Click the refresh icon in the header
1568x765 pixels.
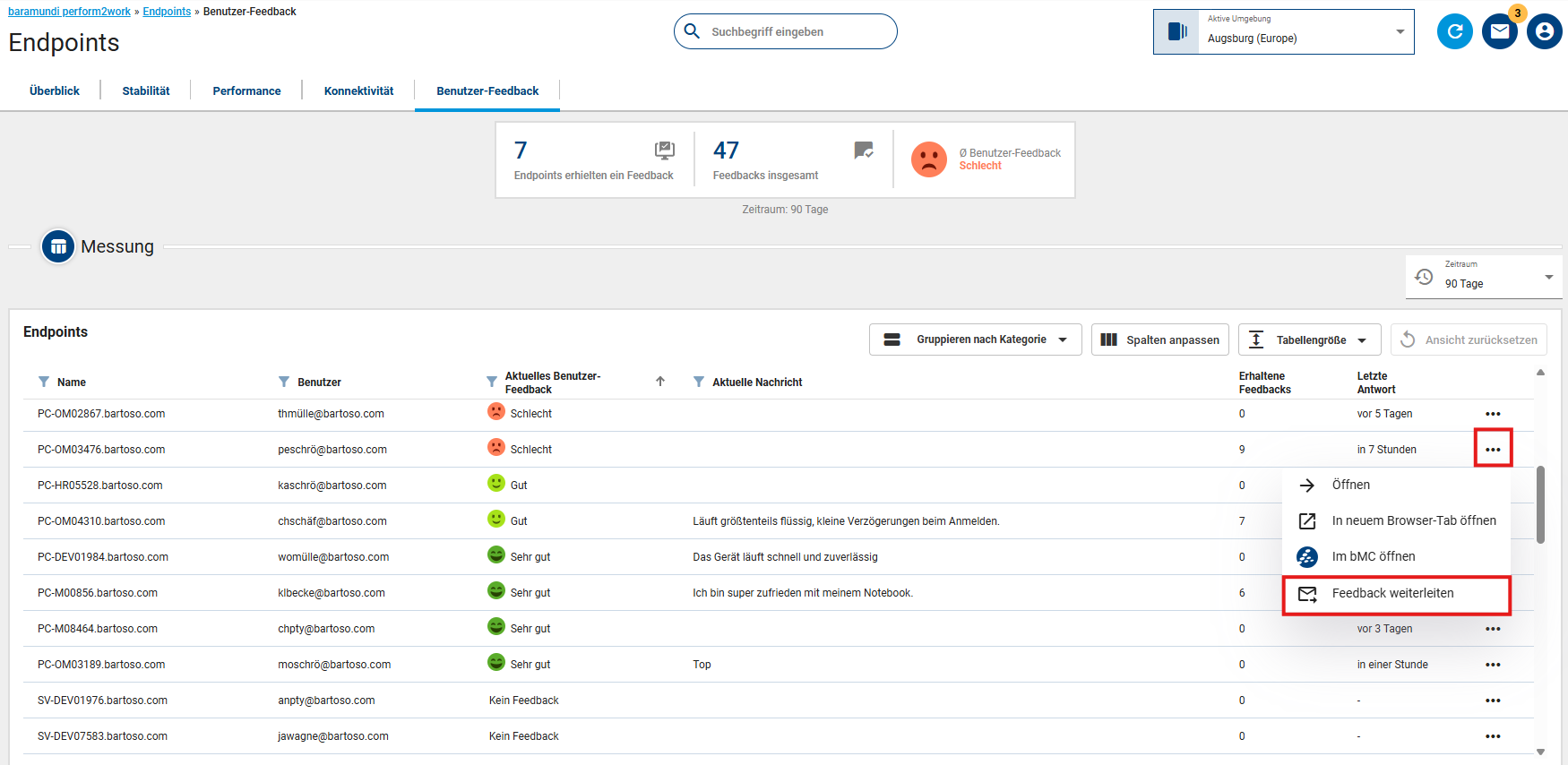click(x=1454, y=32)
